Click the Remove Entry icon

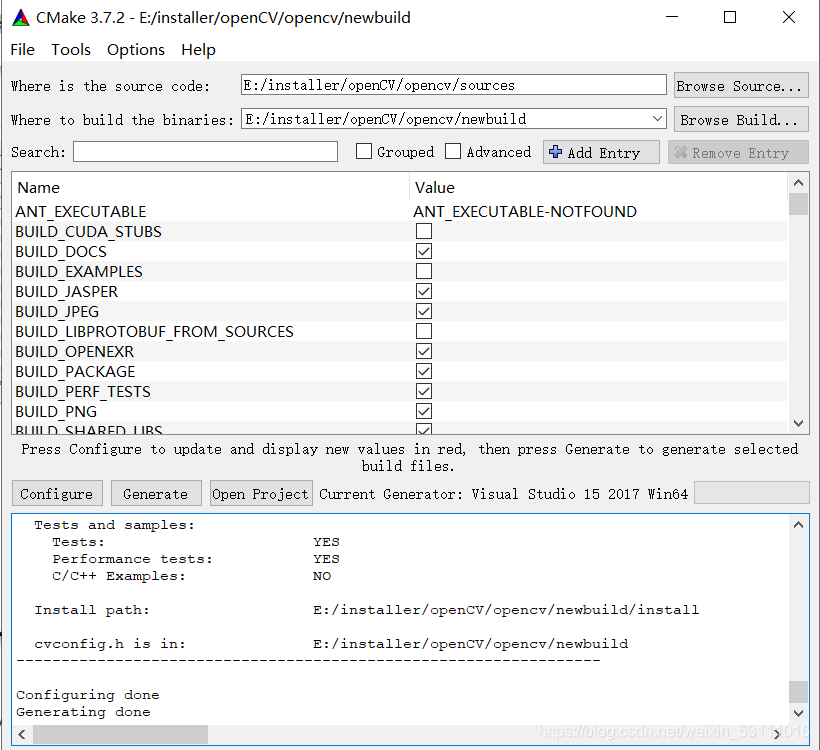pyautogui.click(x=680, y=152)
